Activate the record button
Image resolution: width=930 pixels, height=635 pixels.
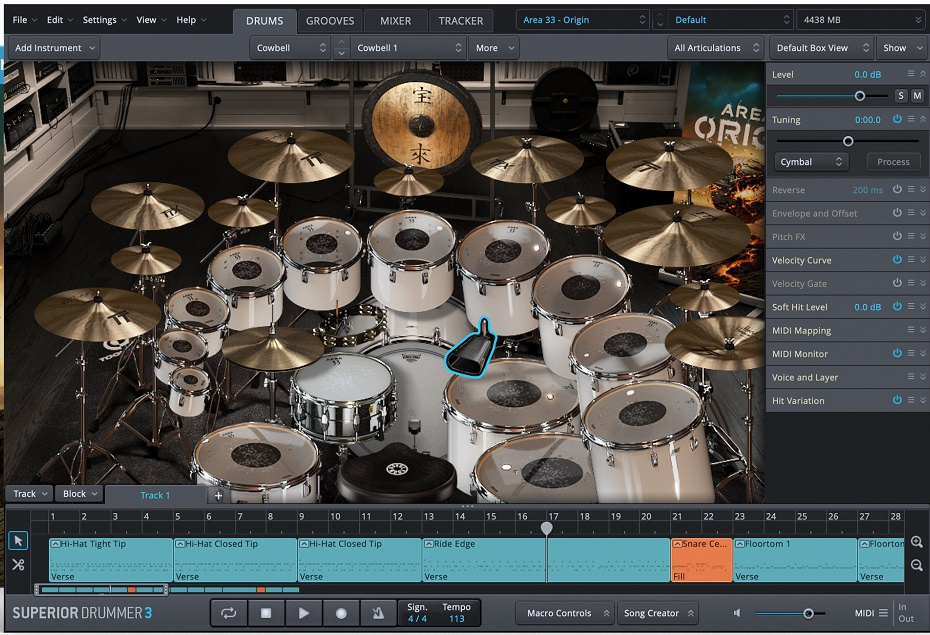pyautogui.click(x=341, y=612)
